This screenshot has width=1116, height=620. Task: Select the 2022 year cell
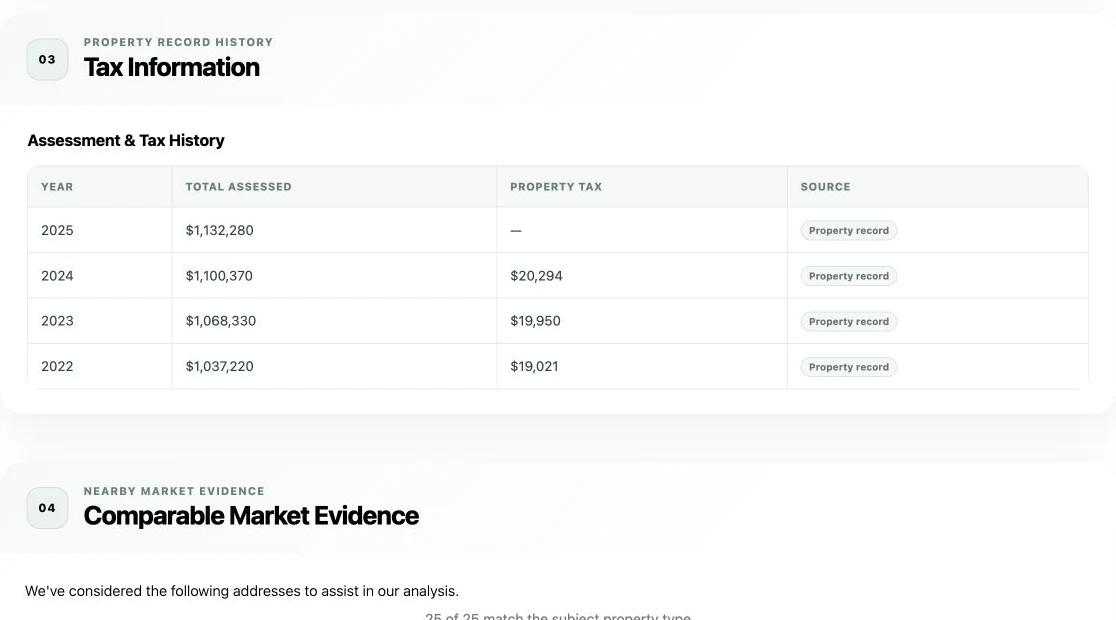[57, 367]
